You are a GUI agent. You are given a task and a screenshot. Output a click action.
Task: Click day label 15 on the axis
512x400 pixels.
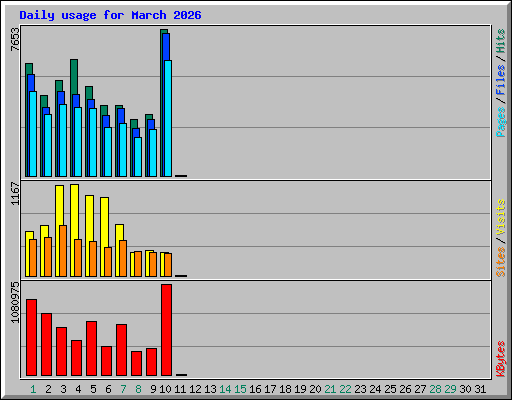(x=240, y=389)
